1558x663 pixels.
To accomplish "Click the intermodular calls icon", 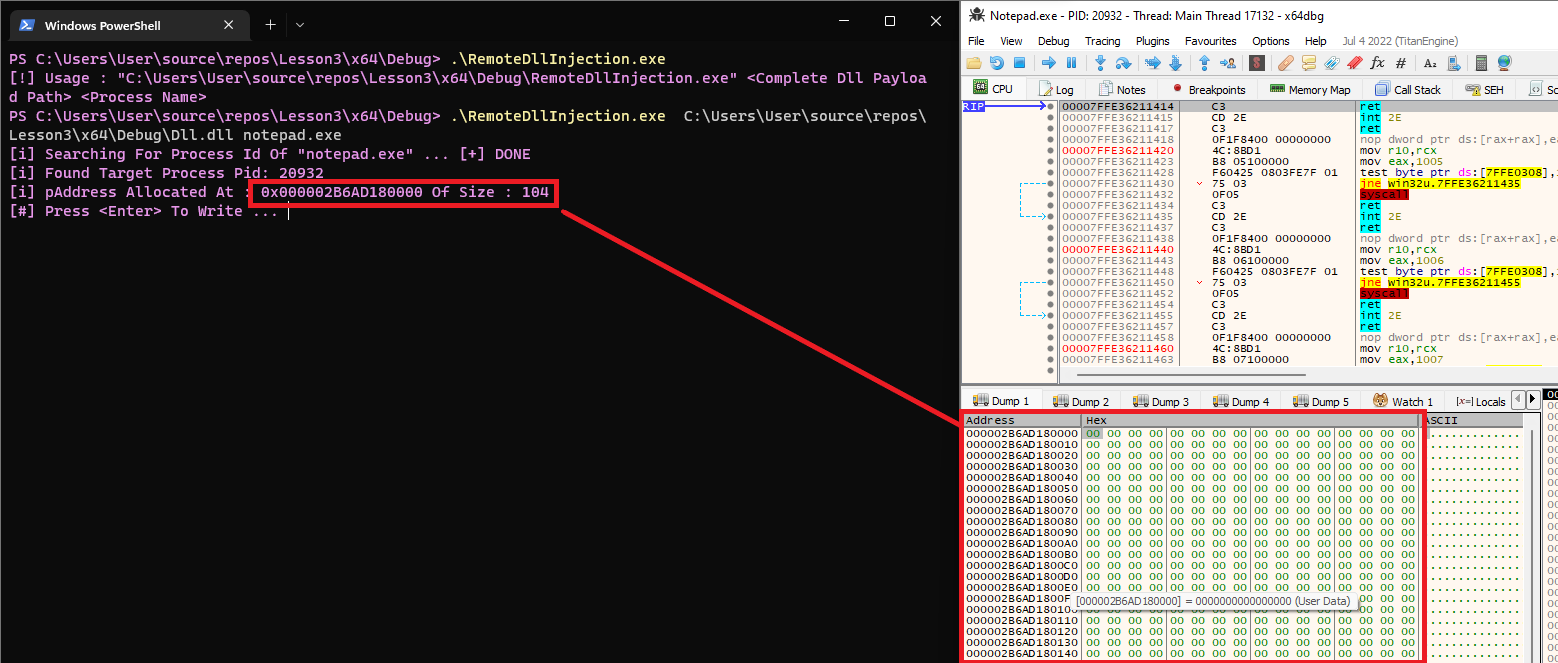I will point(1452,63).
